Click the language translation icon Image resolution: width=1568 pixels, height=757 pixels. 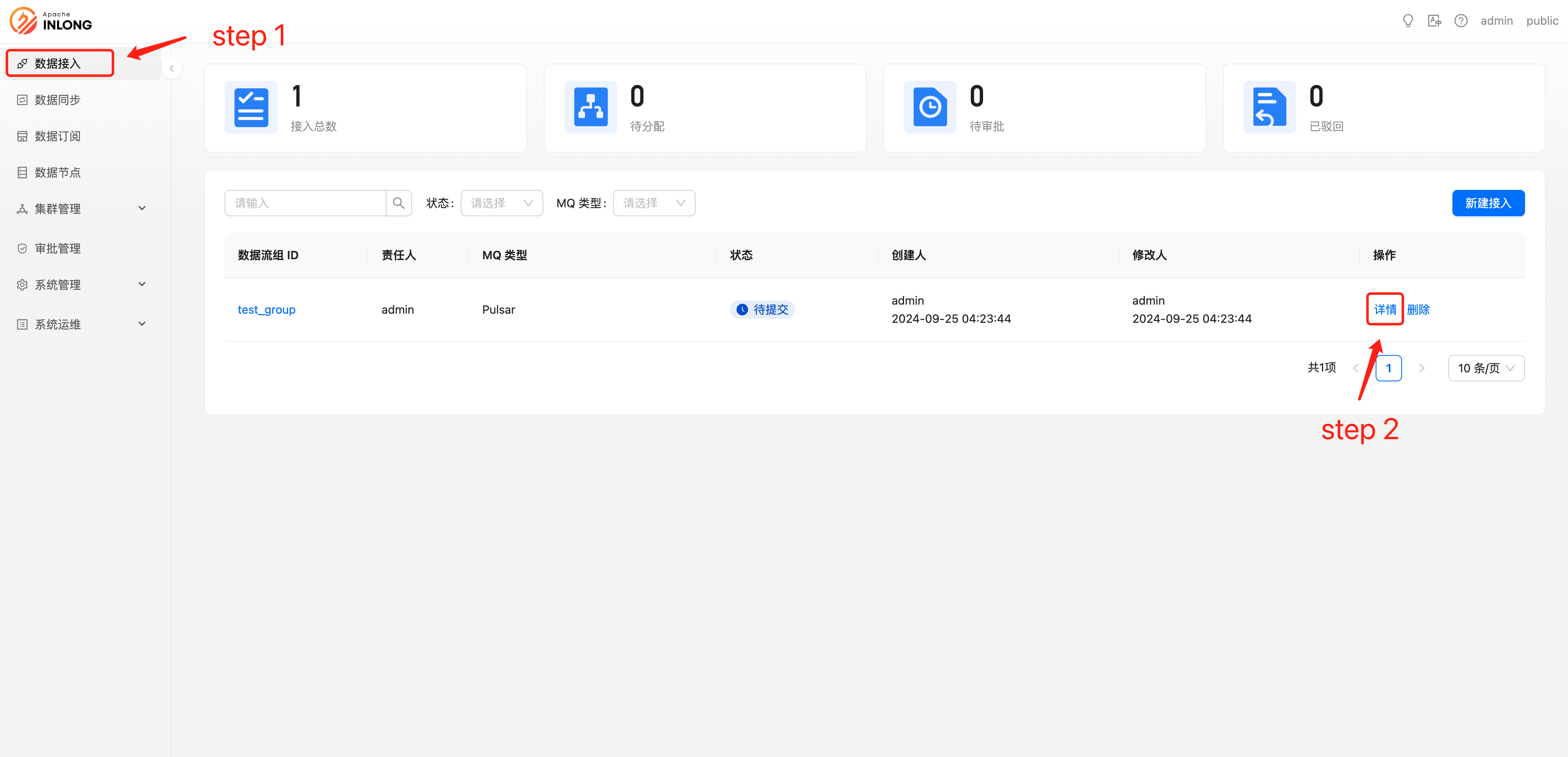coord(1434,21)
